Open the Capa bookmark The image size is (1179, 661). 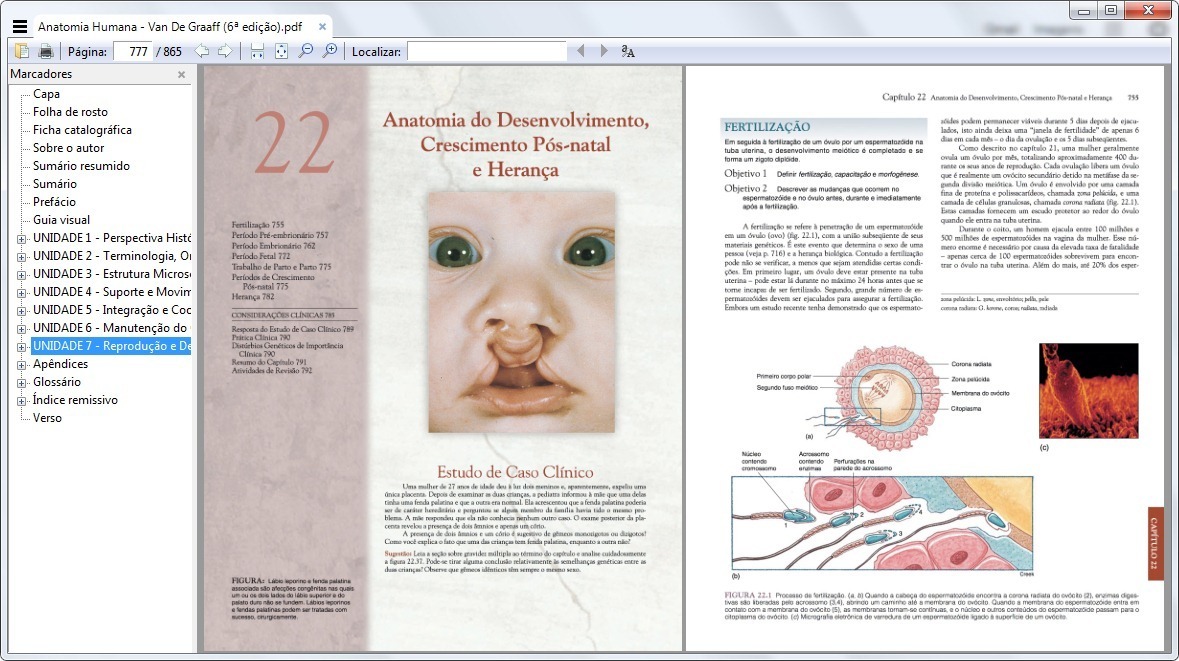46,94
